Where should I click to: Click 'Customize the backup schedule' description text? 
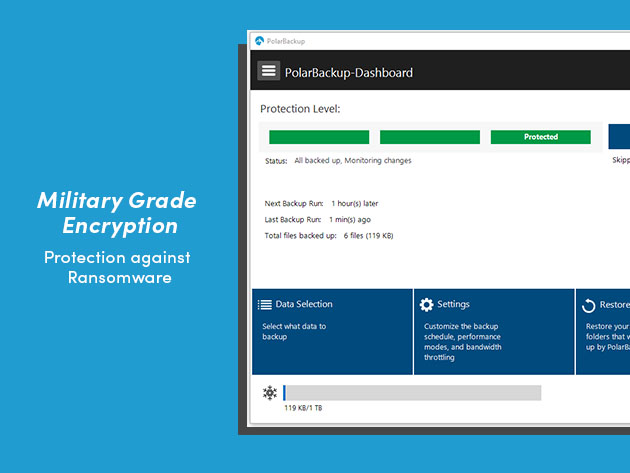point(462,342)
